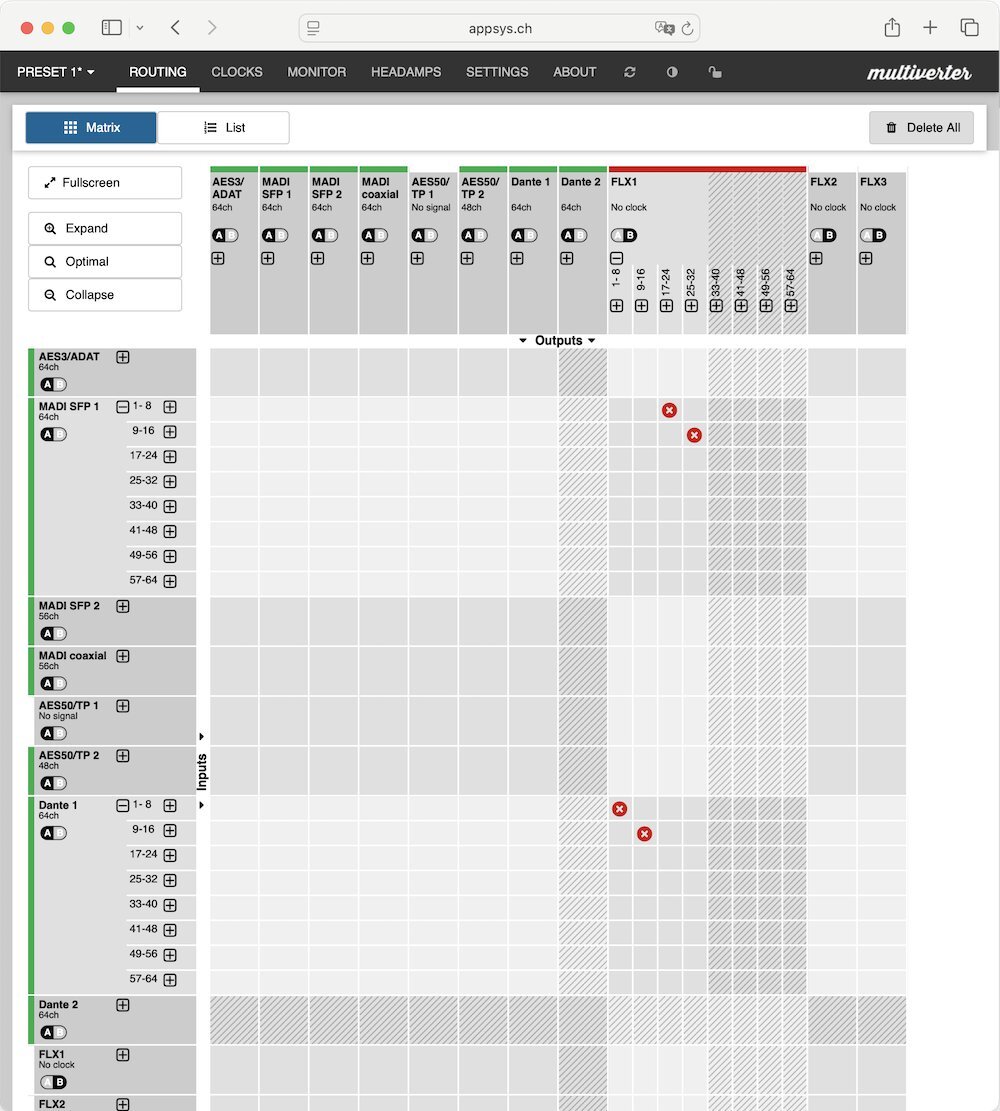Viewport: 1000px width, 1111px height.
Task: Expand the FLX2 output column
Action: (x=816, y=259)
